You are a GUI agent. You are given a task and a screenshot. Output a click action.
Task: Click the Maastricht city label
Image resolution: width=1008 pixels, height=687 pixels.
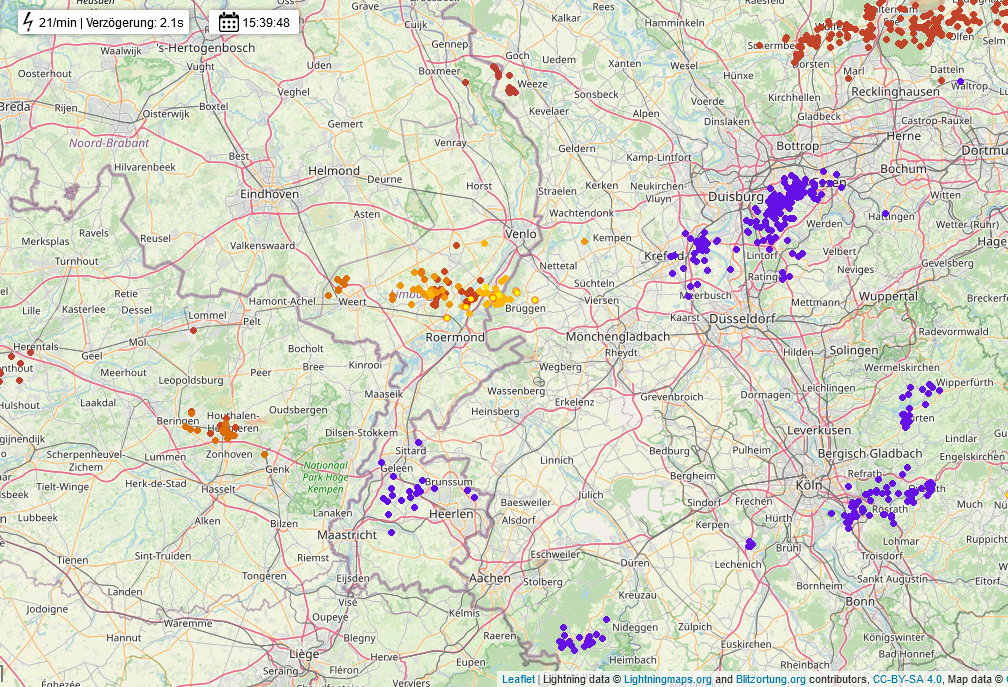click(x=346, y=535)
